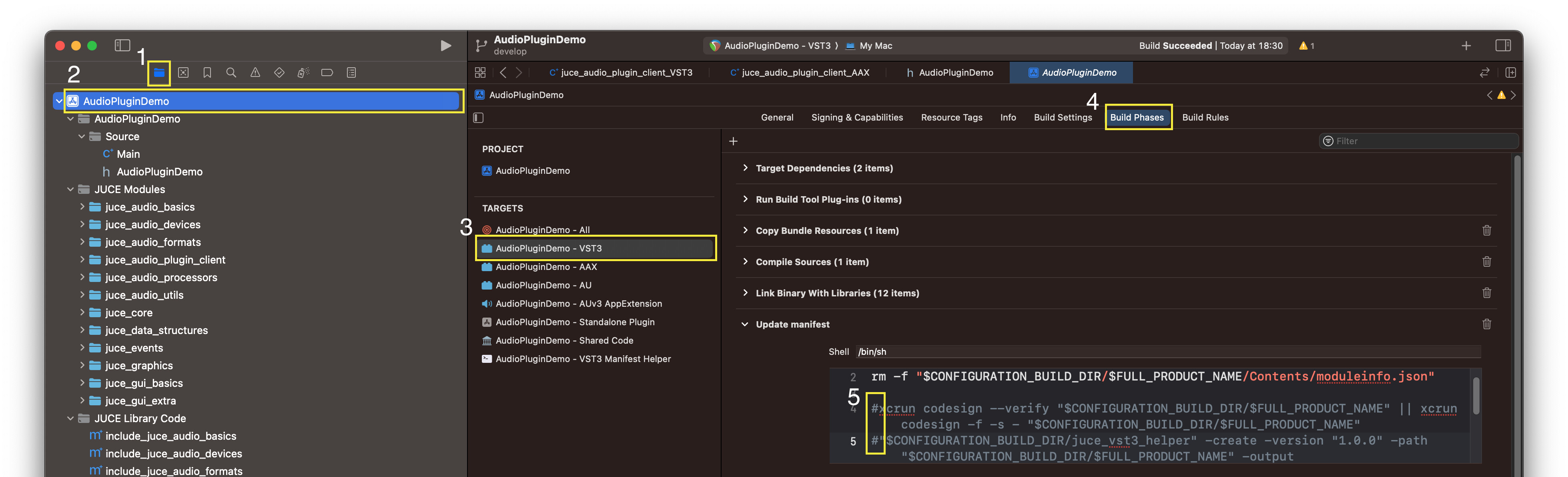Open the find navigator magnifier icon

(x=231, y=72)
